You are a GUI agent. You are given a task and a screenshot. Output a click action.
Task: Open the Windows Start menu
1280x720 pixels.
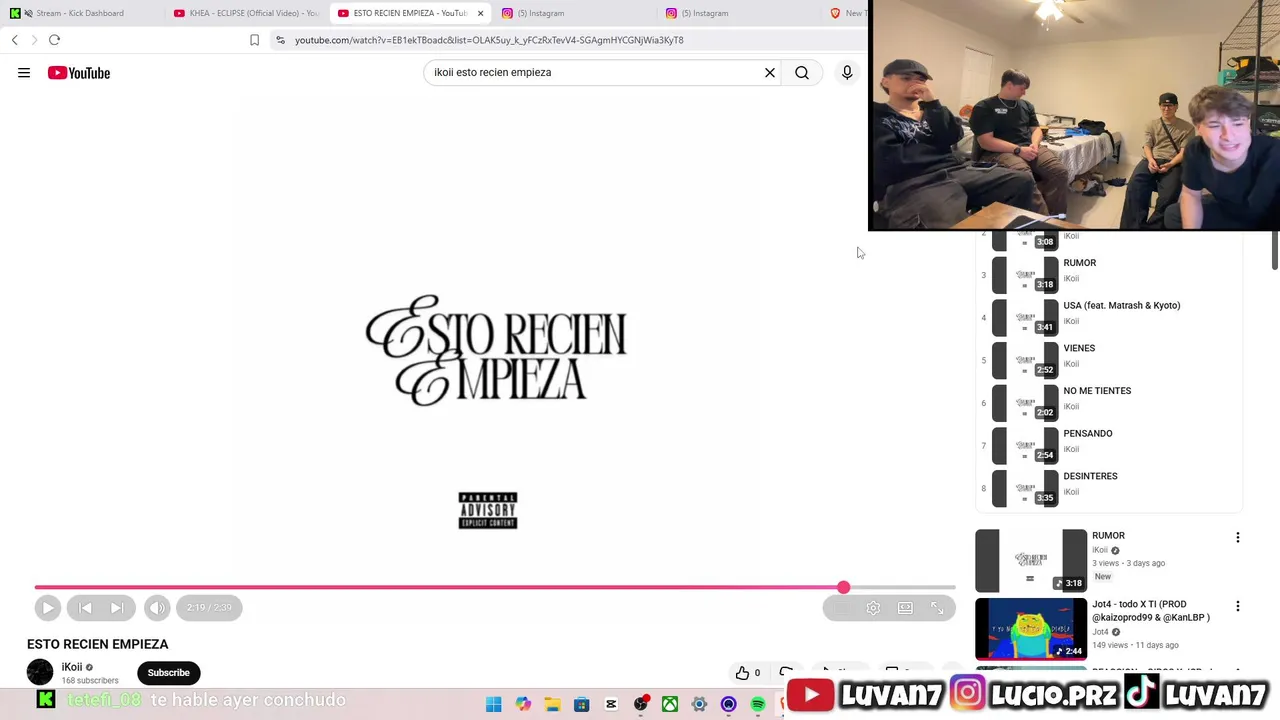[x=494, y=704]
